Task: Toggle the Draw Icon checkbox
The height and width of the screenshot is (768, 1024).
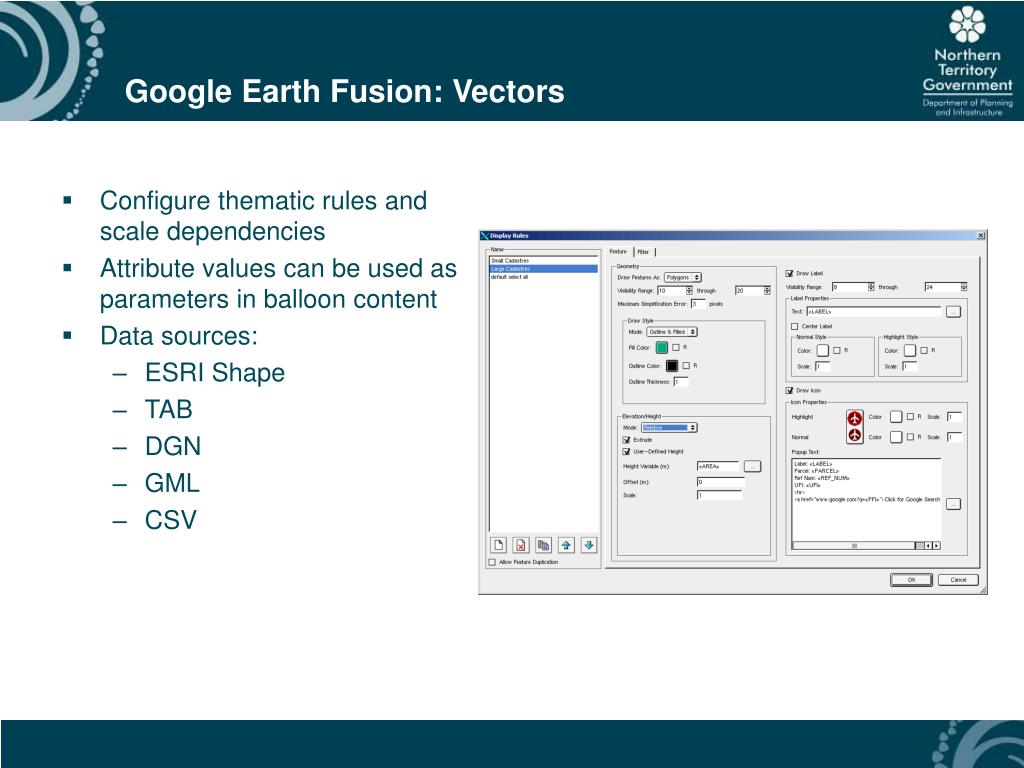Action: 789,391
